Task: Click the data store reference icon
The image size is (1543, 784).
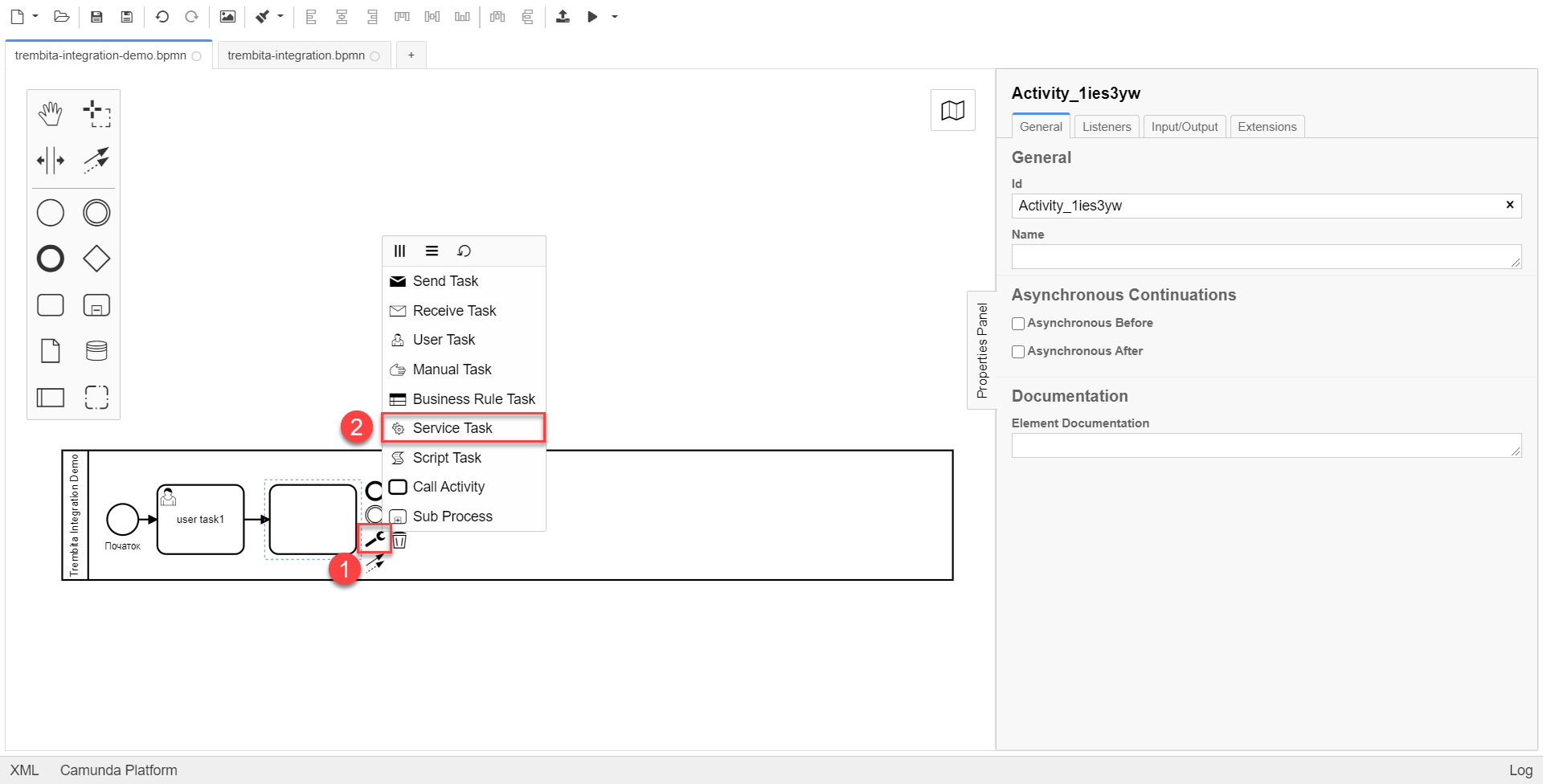Action: (96, 351)
